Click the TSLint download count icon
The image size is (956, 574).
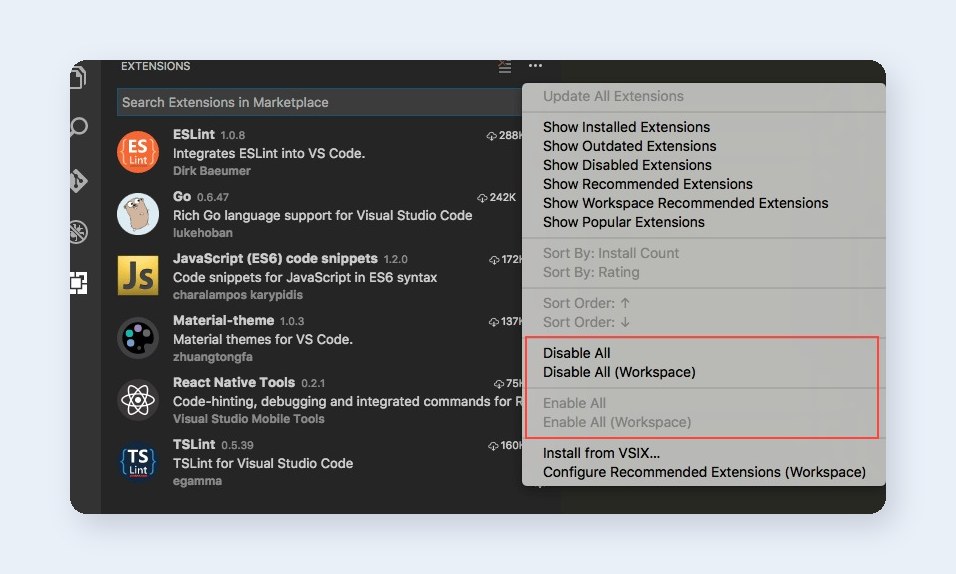493,446
